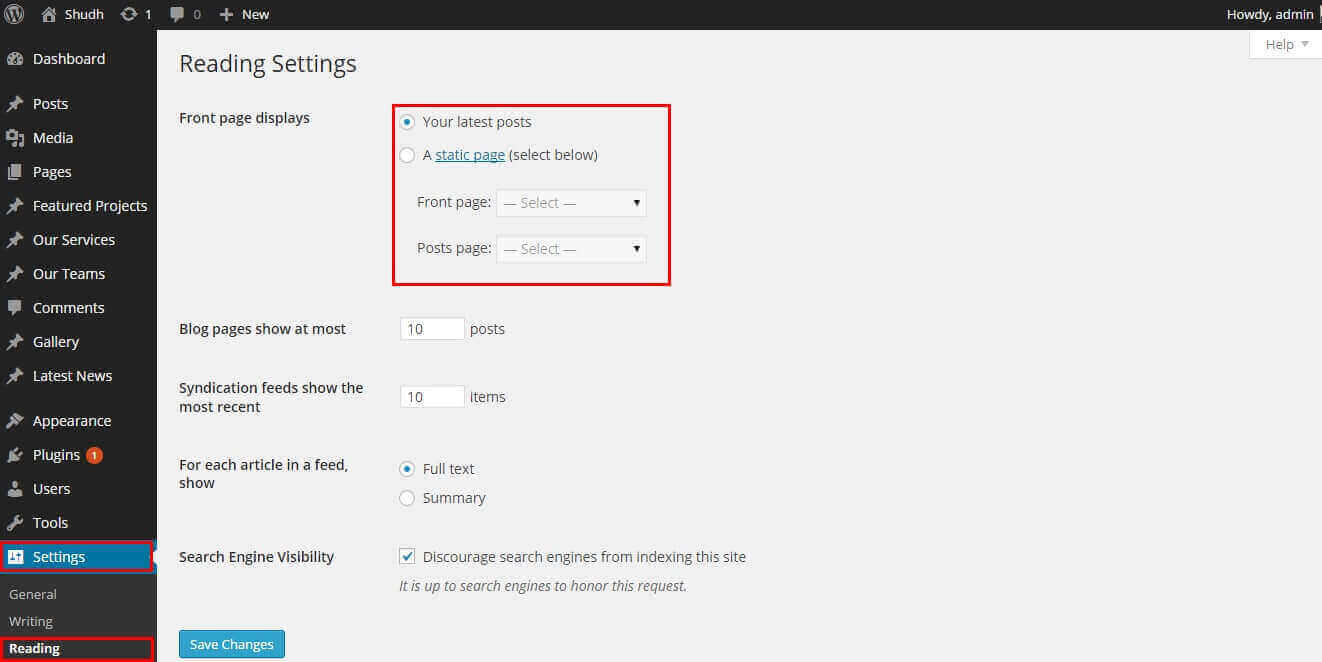Click the Latest News pin icon
Screen dimensions: 1322x662
coord(15,376)
